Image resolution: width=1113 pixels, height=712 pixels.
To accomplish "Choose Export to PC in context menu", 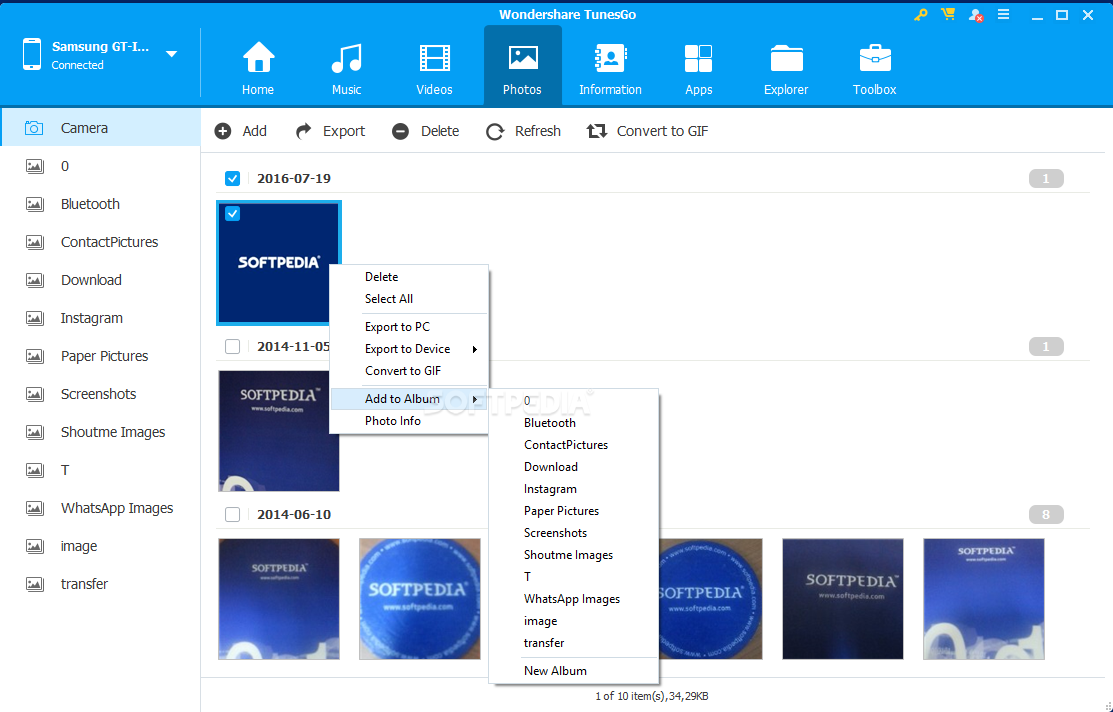I will point(409,327).
